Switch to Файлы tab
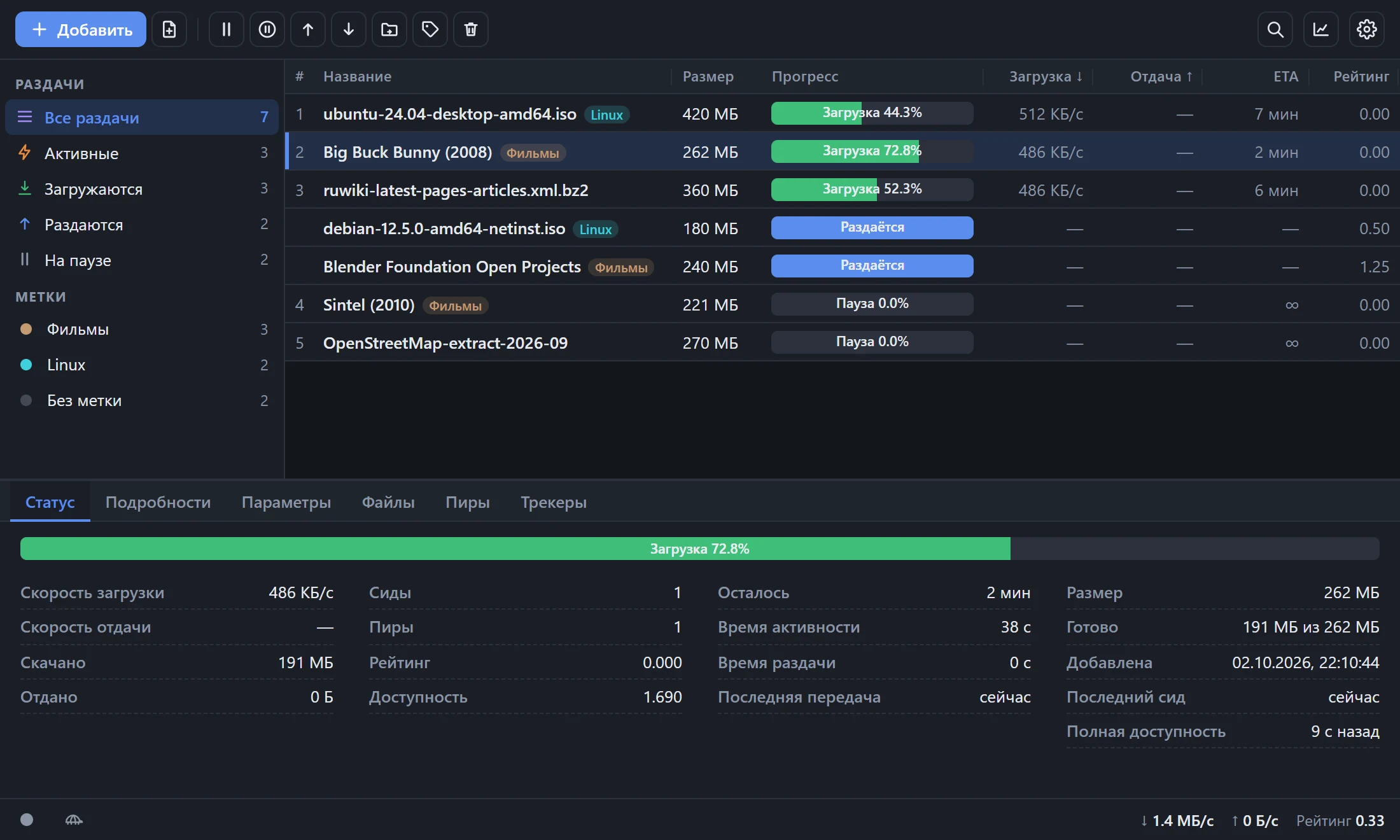 tap(388, 502)
